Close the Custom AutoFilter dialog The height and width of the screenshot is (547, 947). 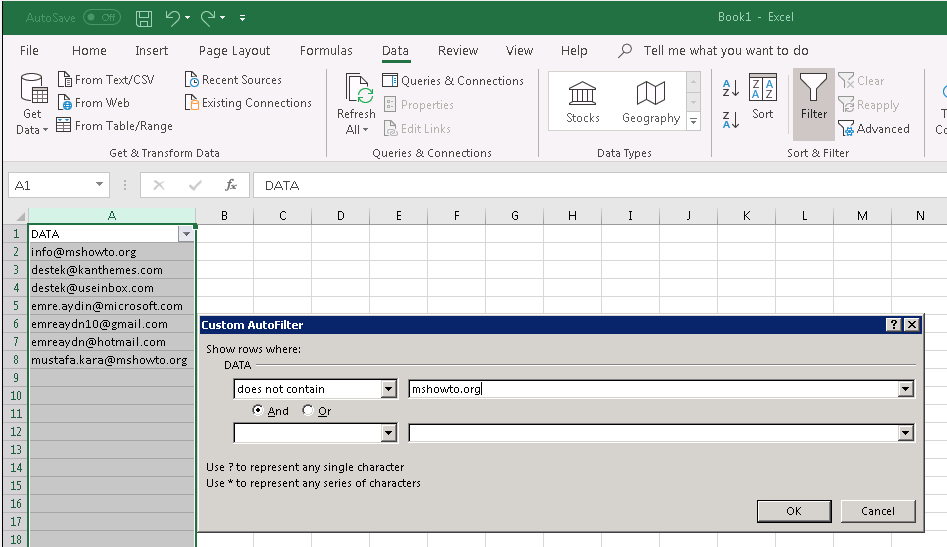coord(912,325)
